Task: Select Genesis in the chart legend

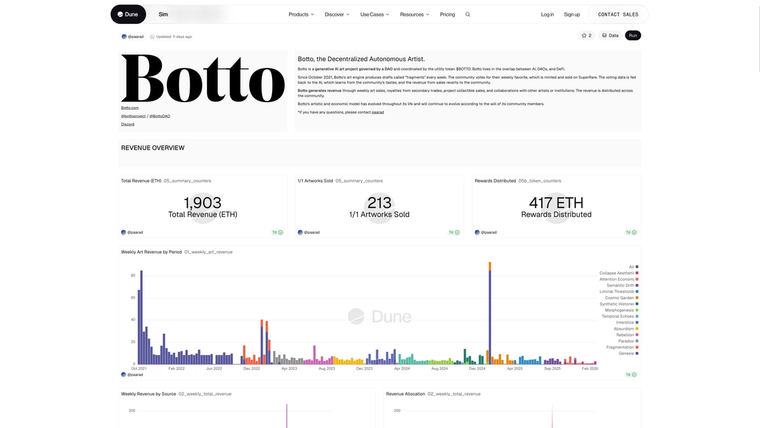Action: [x=628, y=353]
